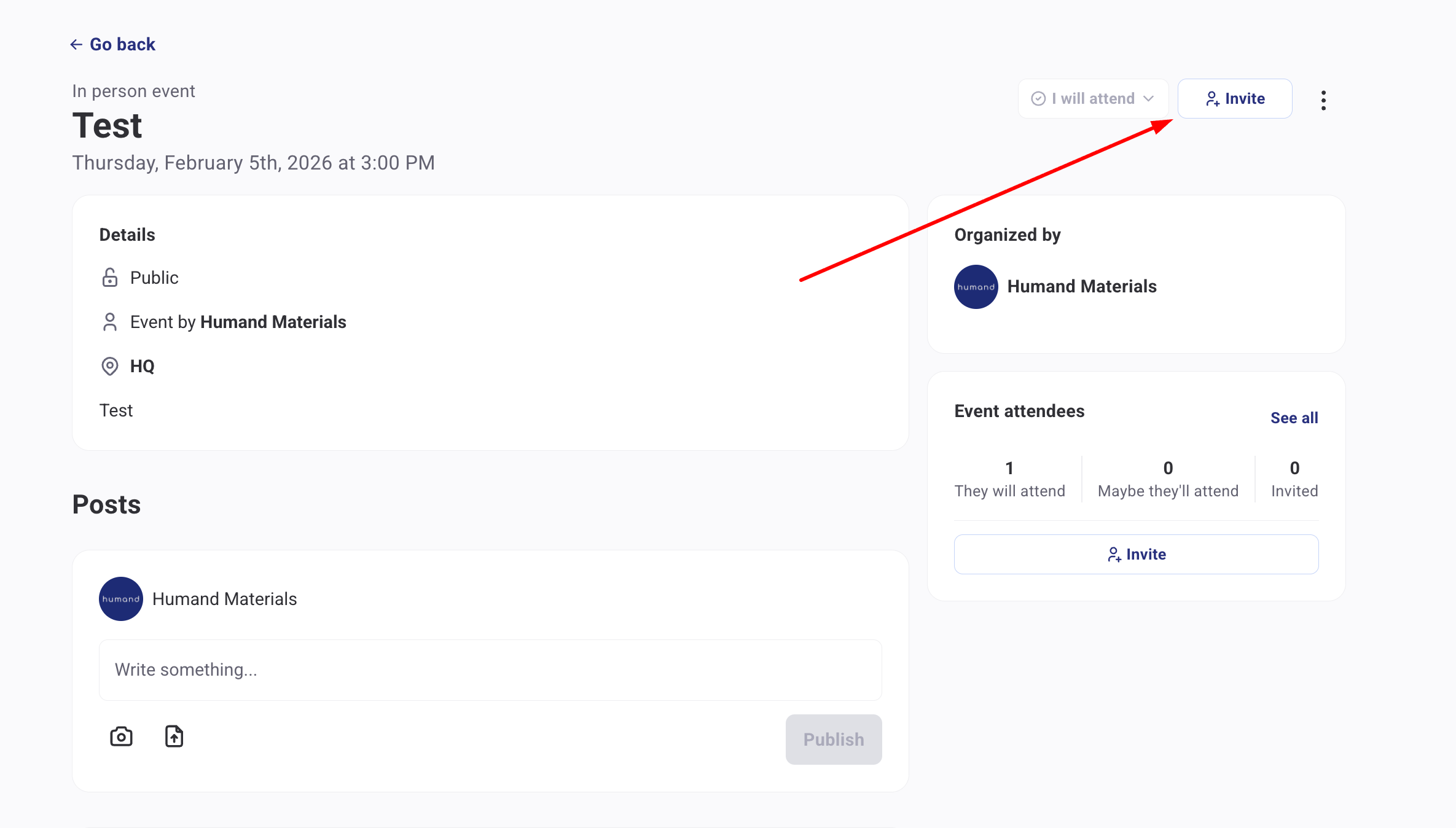Viewport: 1456px width, 828px height.
Task: Click the Go back link
Action: click(122, 44)
